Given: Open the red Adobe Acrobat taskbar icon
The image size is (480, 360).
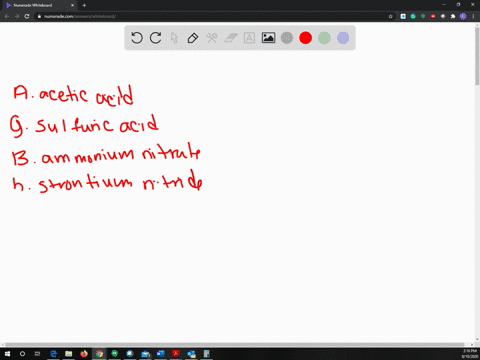Looking at the screenshot, I should 176,354.
